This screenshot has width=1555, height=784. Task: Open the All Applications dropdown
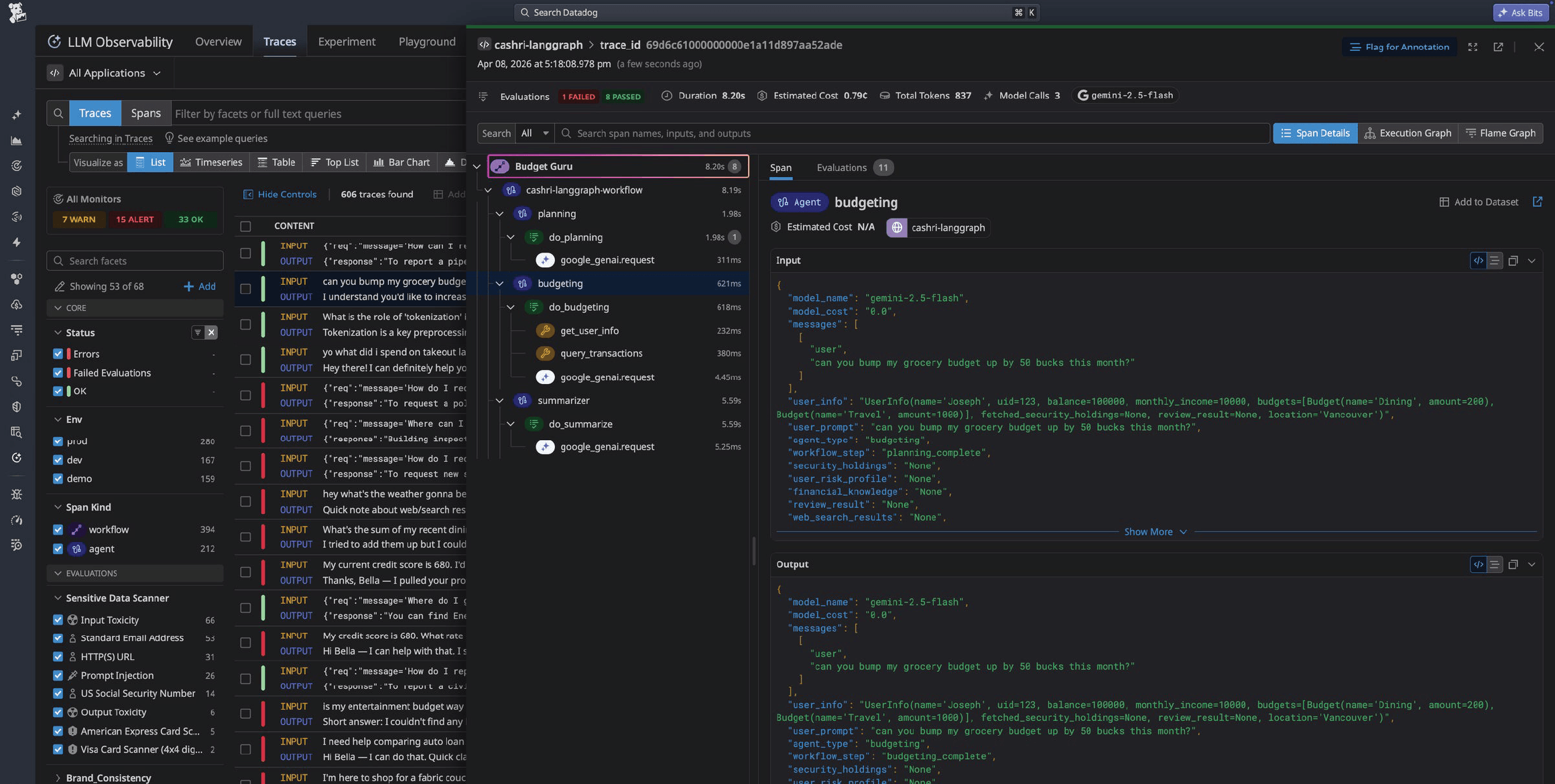point(107,73)
